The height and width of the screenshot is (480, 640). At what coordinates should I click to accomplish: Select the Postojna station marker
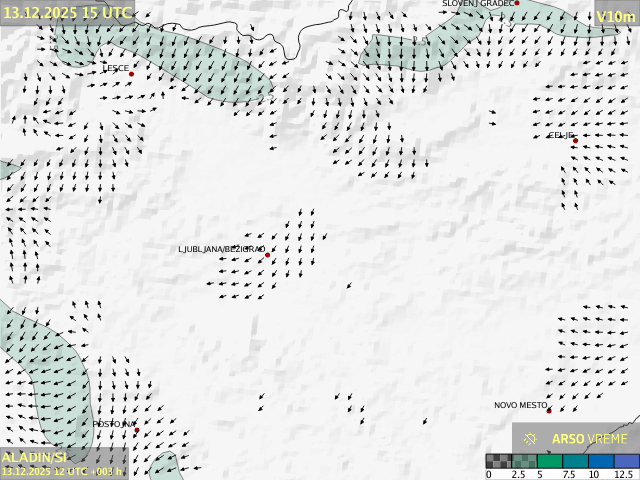pyautogui.click(x=137, y=430)
